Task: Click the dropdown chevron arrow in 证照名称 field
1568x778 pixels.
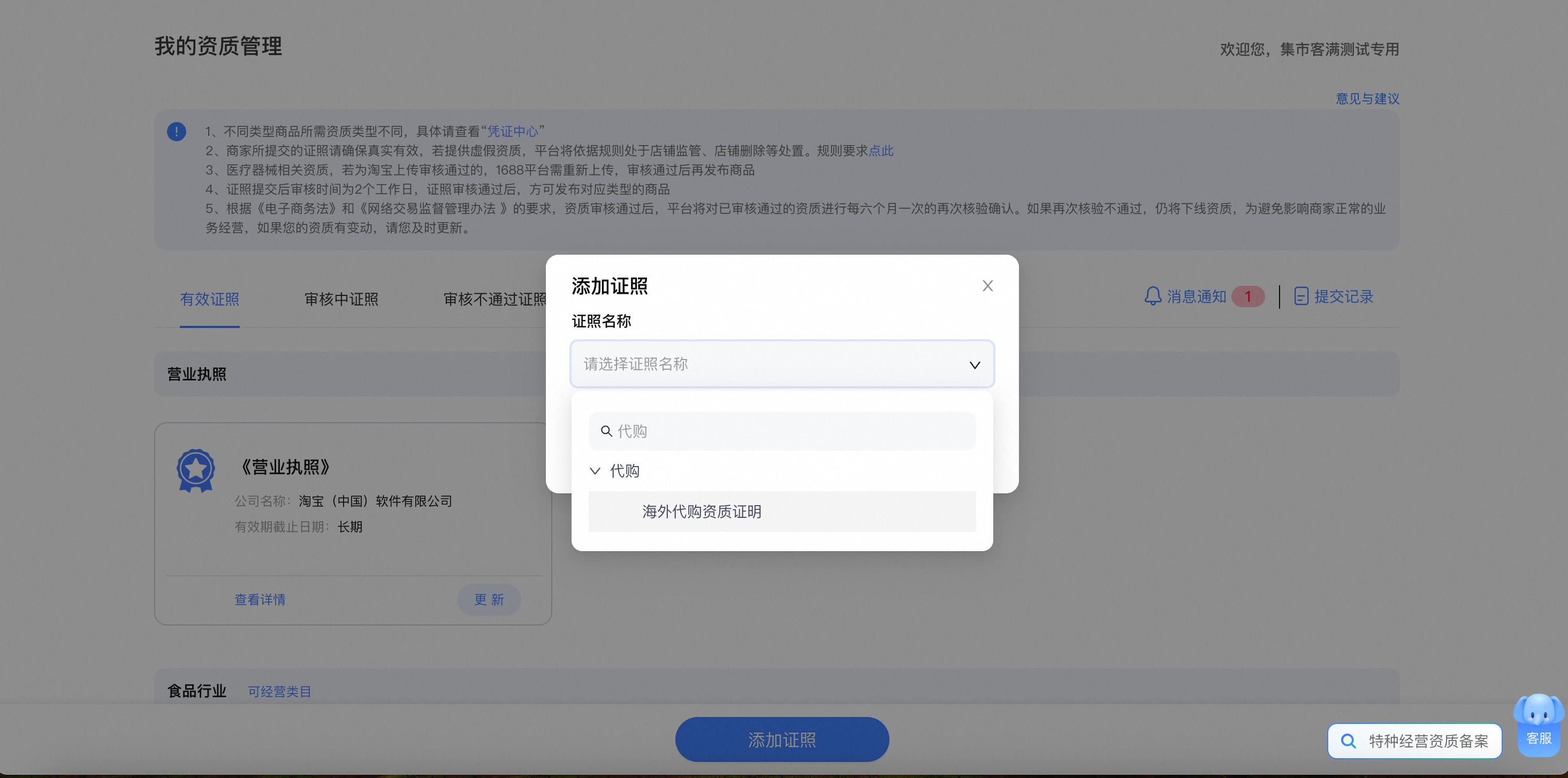Action: [975, 365]
